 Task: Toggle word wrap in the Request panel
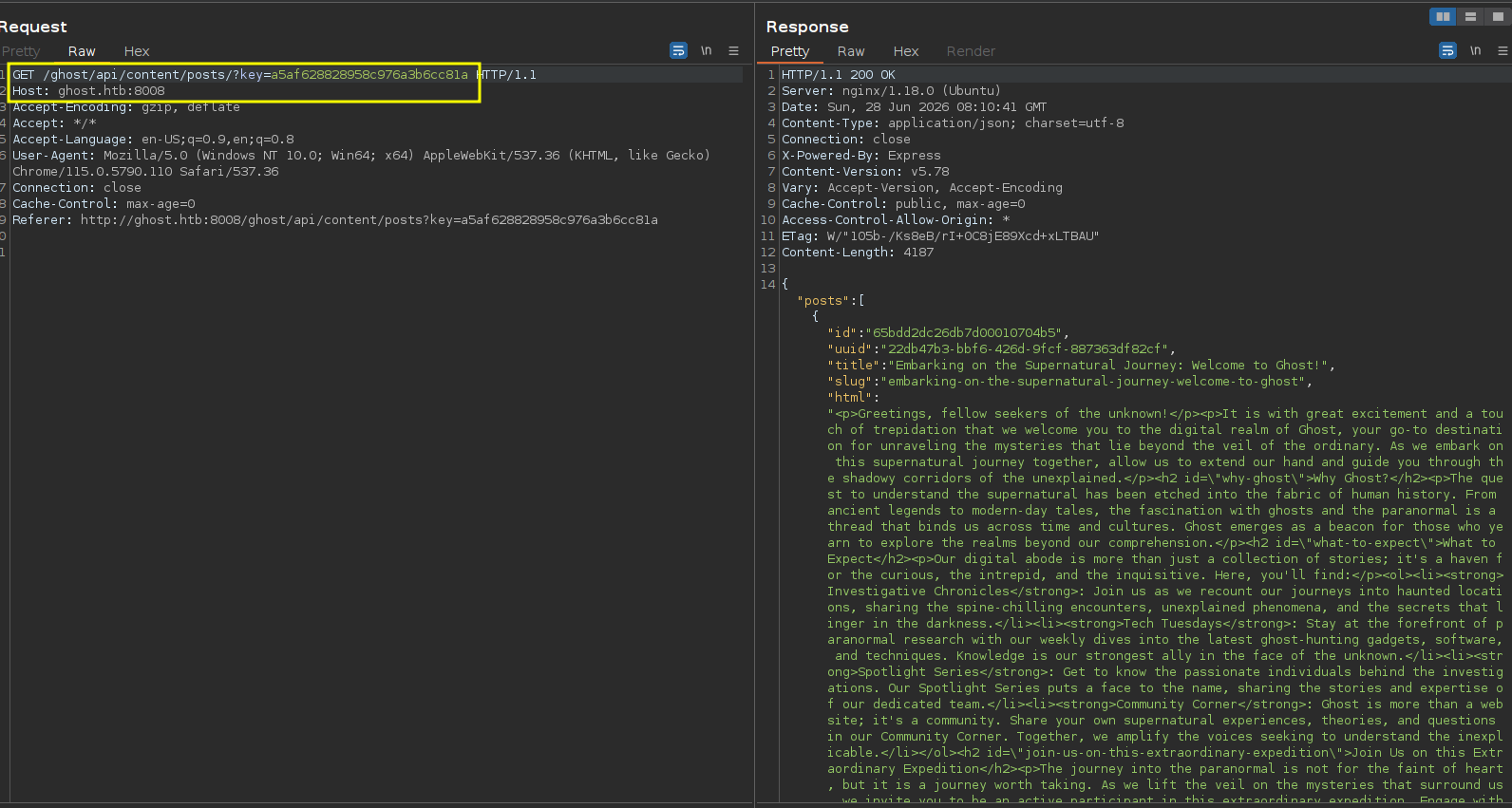(678, 50)
